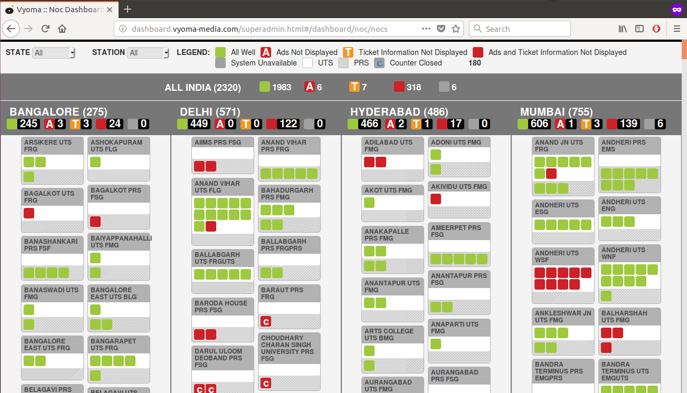Open the BANASHANKARI PRS FSF station card
Screen dimensions: 687x393
click(x=52, y=258)
